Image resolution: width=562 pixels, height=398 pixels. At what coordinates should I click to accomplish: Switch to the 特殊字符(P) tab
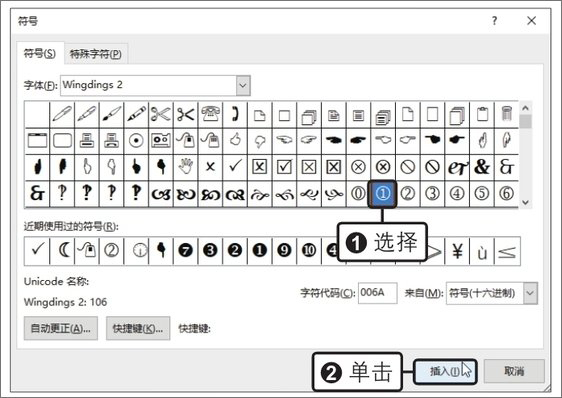click(96, 54)
